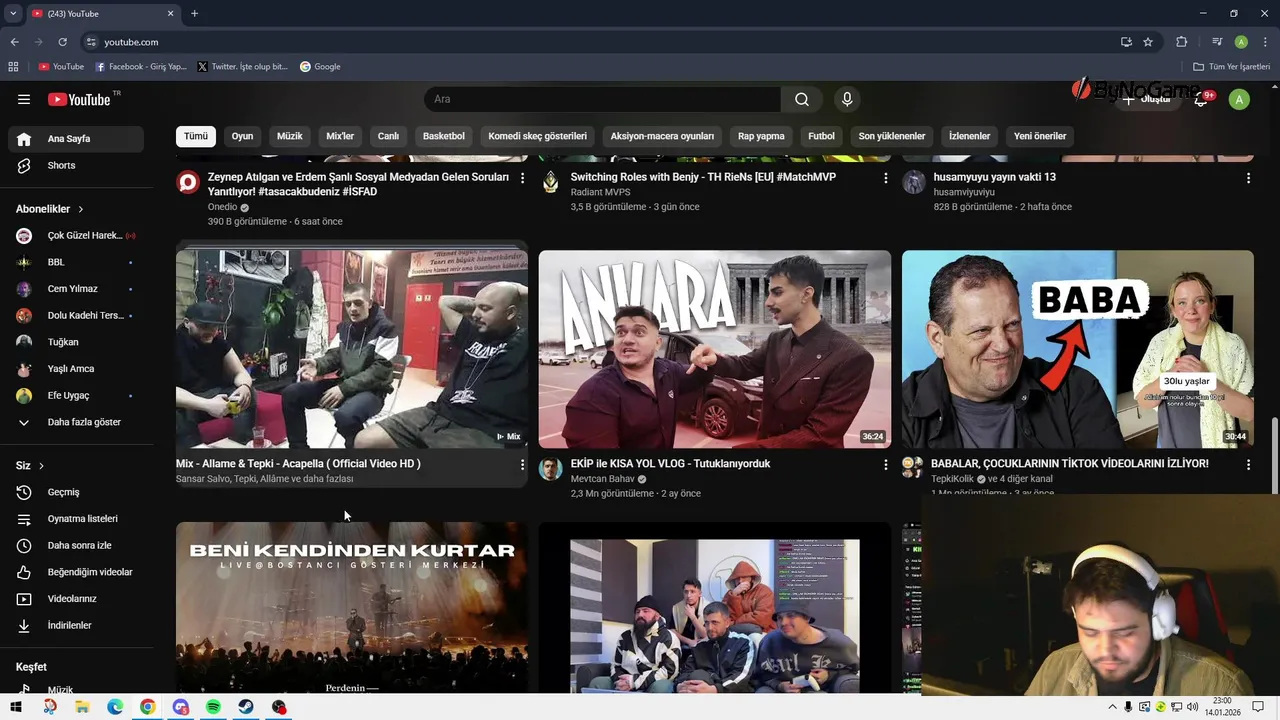
Task: Go to Ana Sayfa in sidebar
Action: [x=76, y=139]
